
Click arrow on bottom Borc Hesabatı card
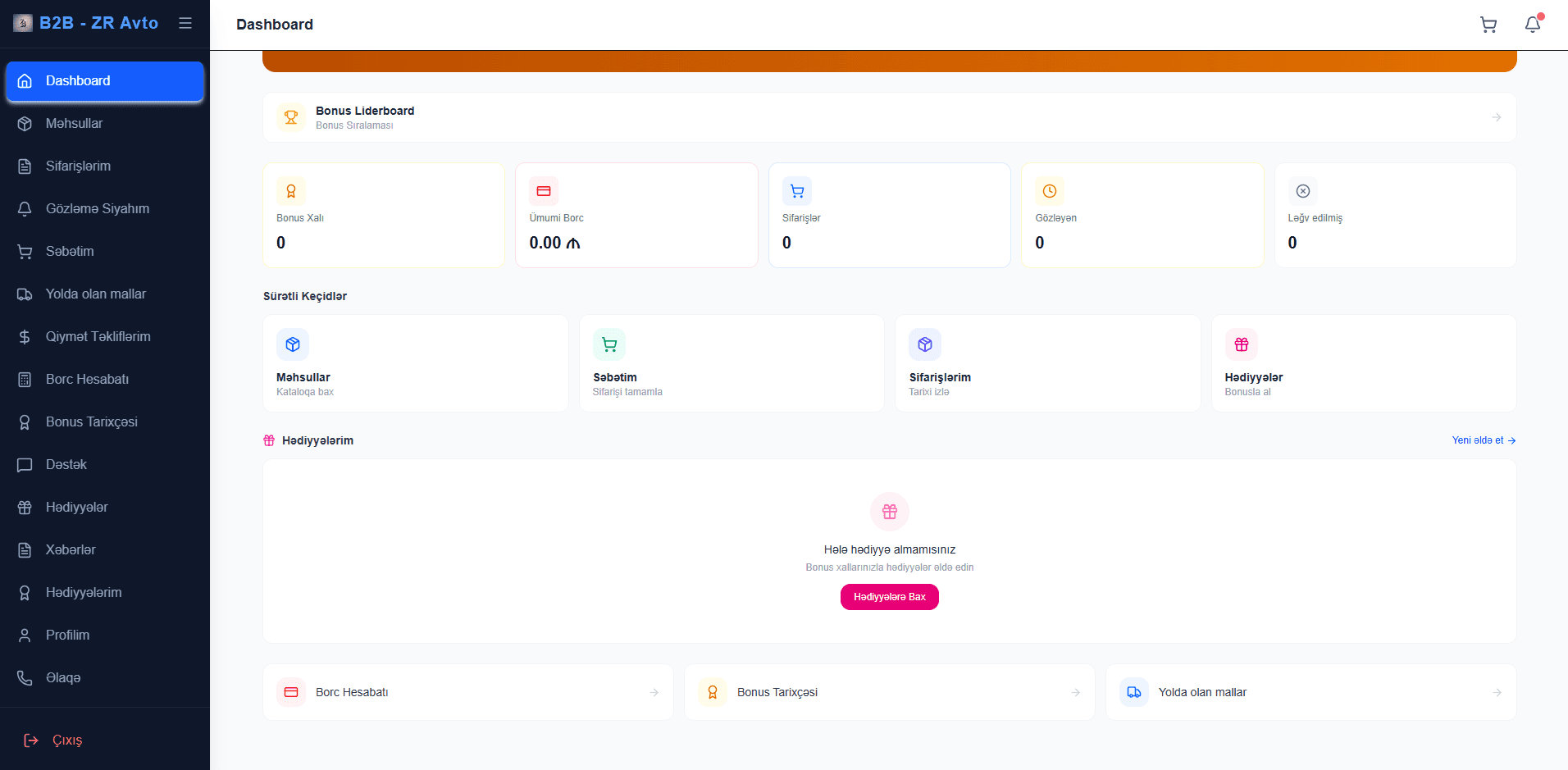(654, 693)
